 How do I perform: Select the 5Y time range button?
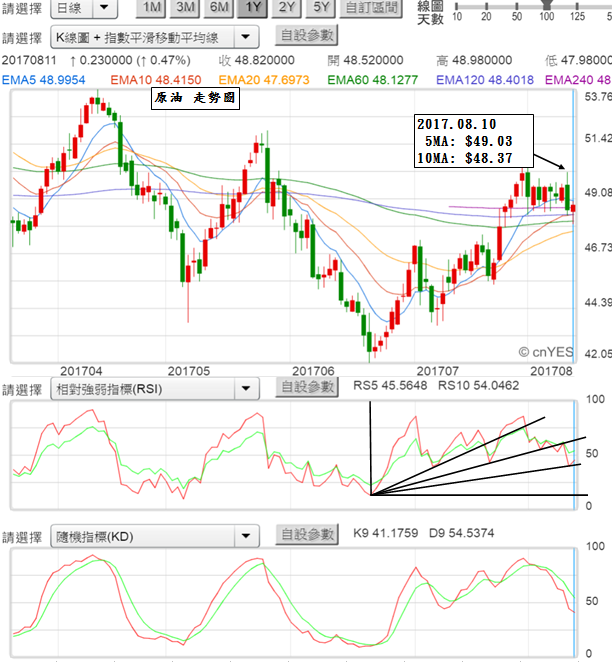[321, 8]
